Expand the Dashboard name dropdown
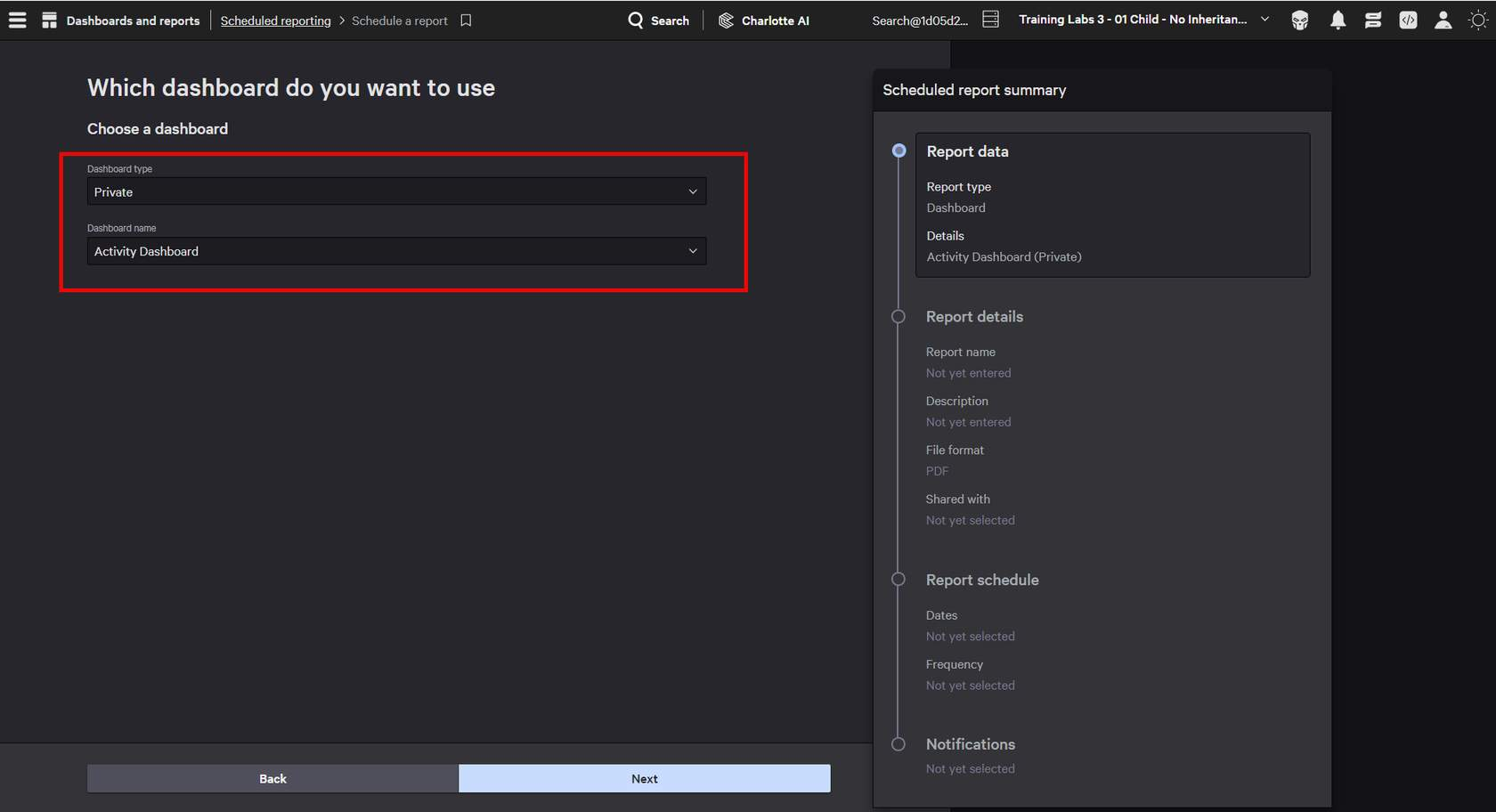Image resolution: width=1496 pixels, height=812 pixels. (396, 251)
